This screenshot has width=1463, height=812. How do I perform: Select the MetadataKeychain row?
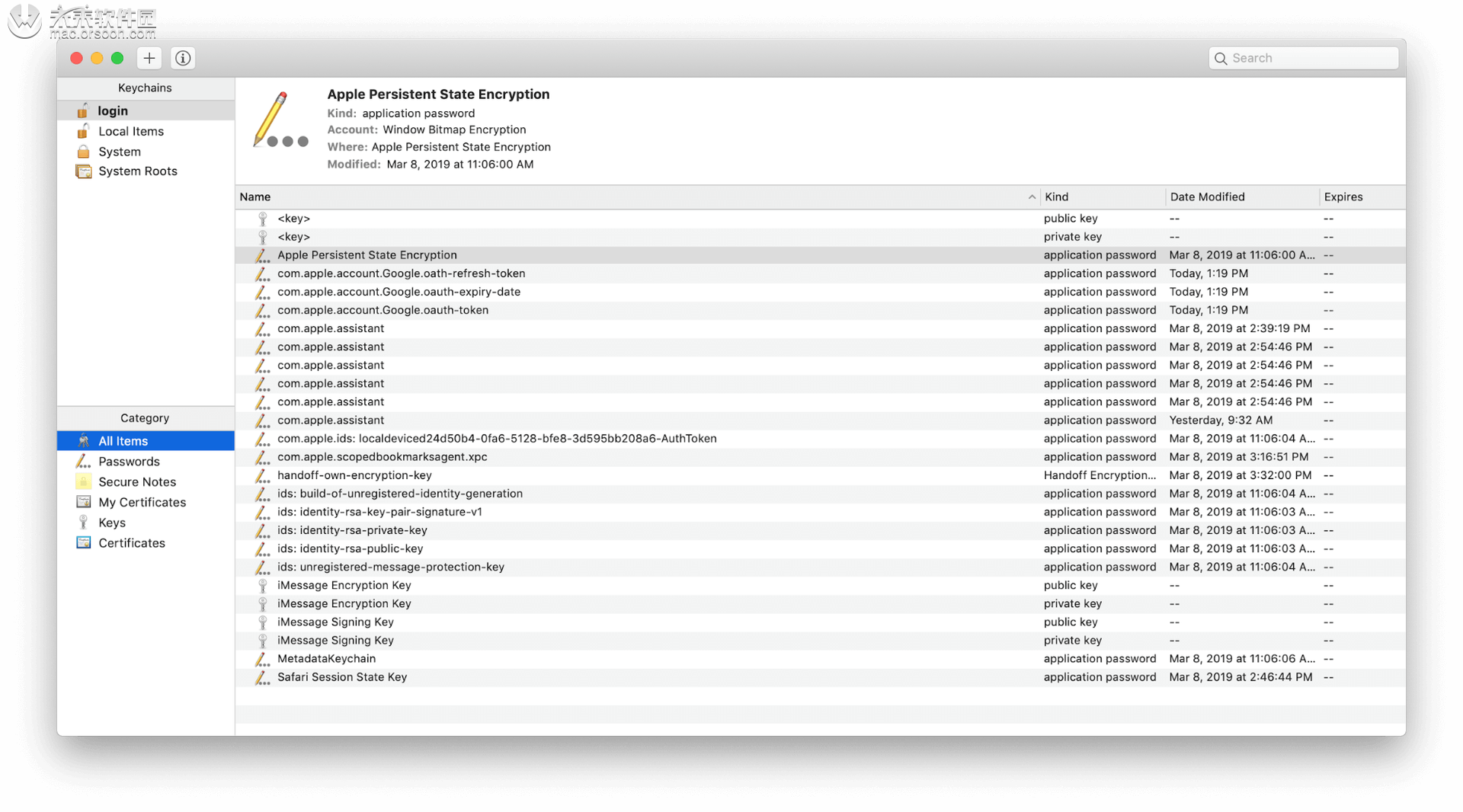tap(821, 659)
